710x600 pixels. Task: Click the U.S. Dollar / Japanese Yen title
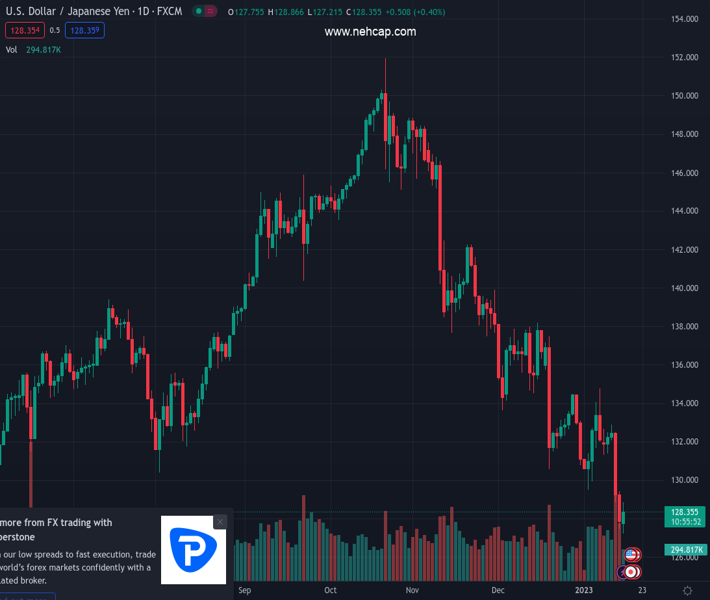coord(64,12)
